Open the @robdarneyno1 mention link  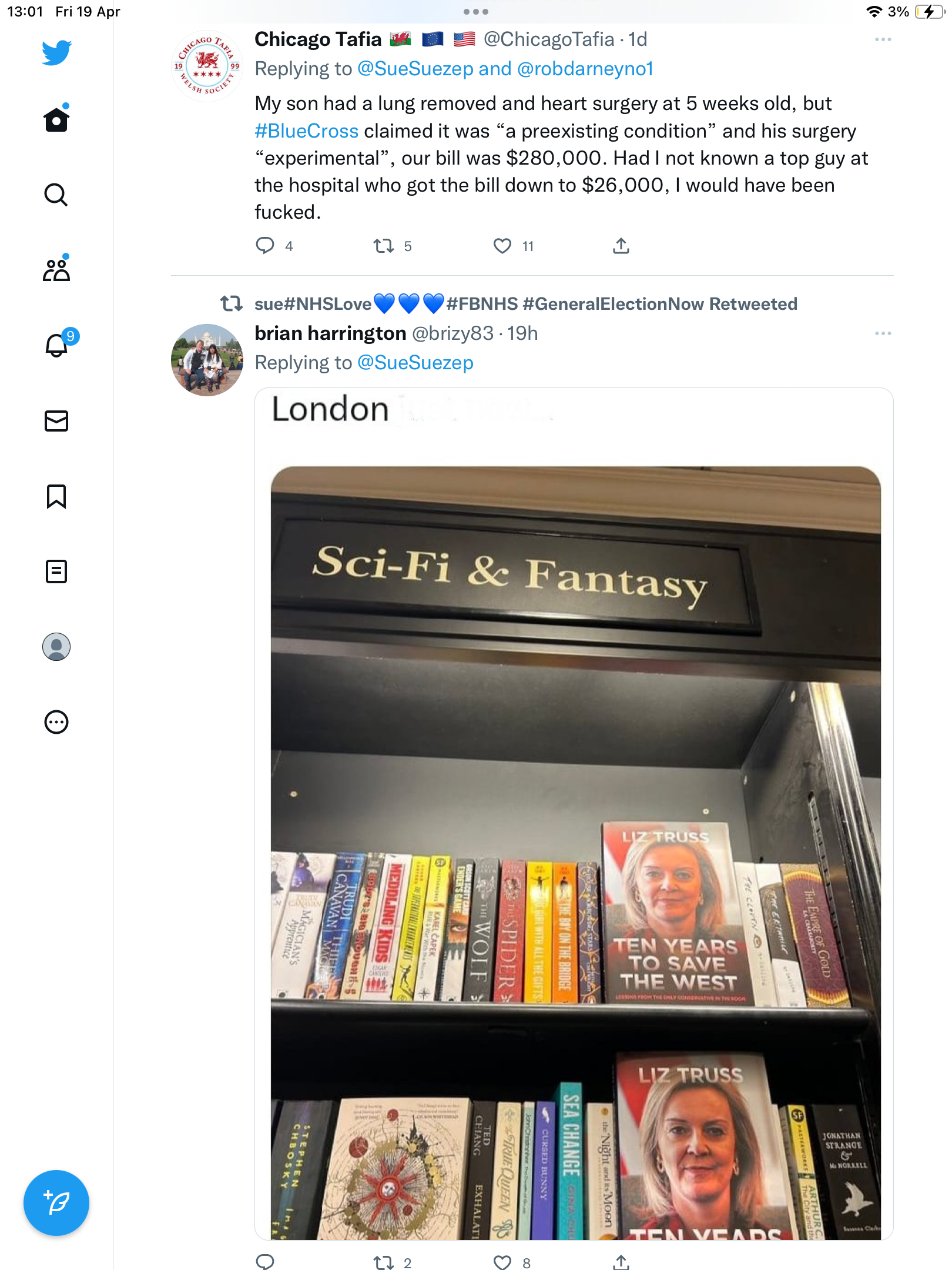(x=585, y=69)
